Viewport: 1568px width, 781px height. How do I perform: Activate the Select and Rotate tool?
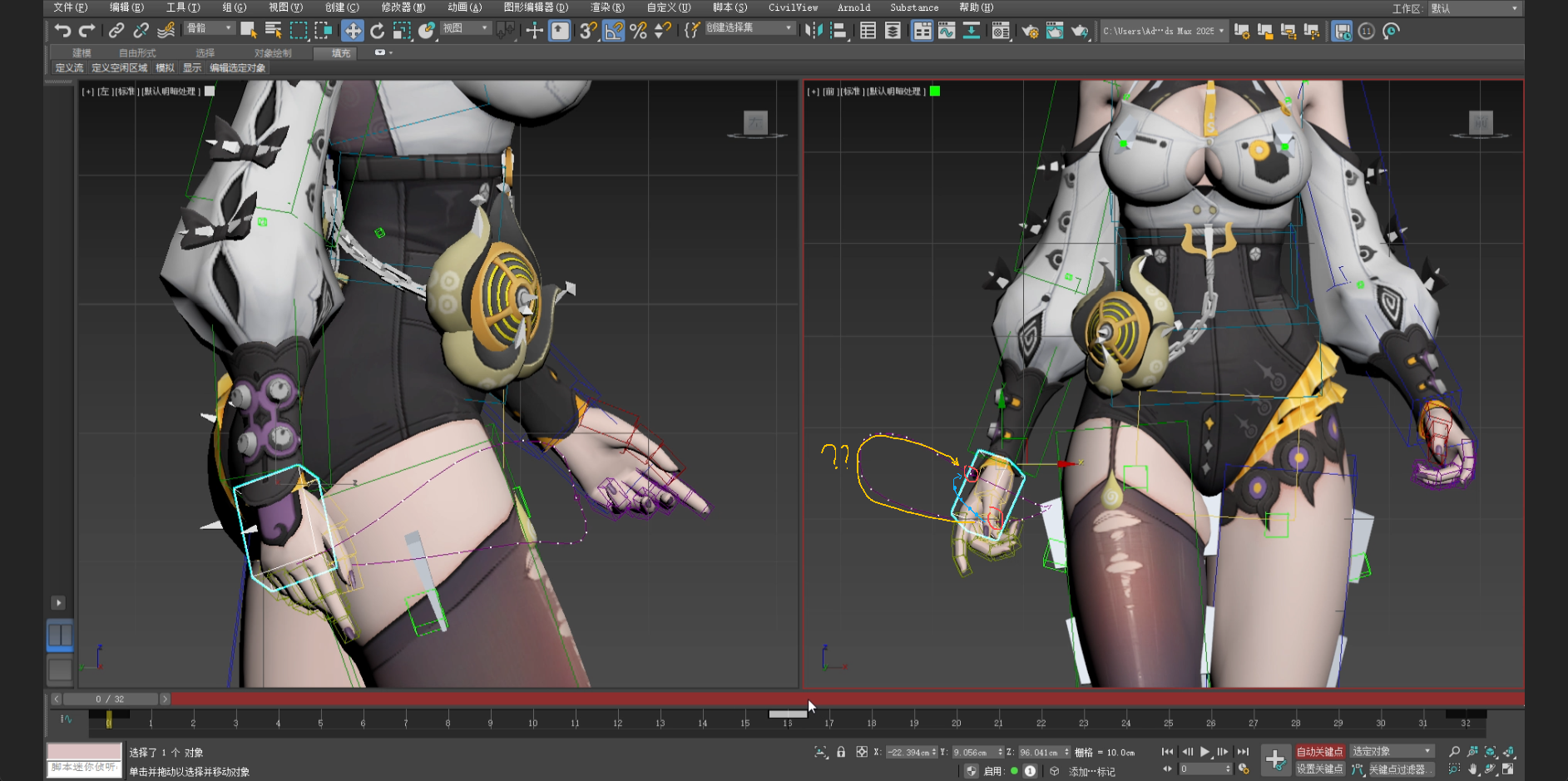coord(377,31)
